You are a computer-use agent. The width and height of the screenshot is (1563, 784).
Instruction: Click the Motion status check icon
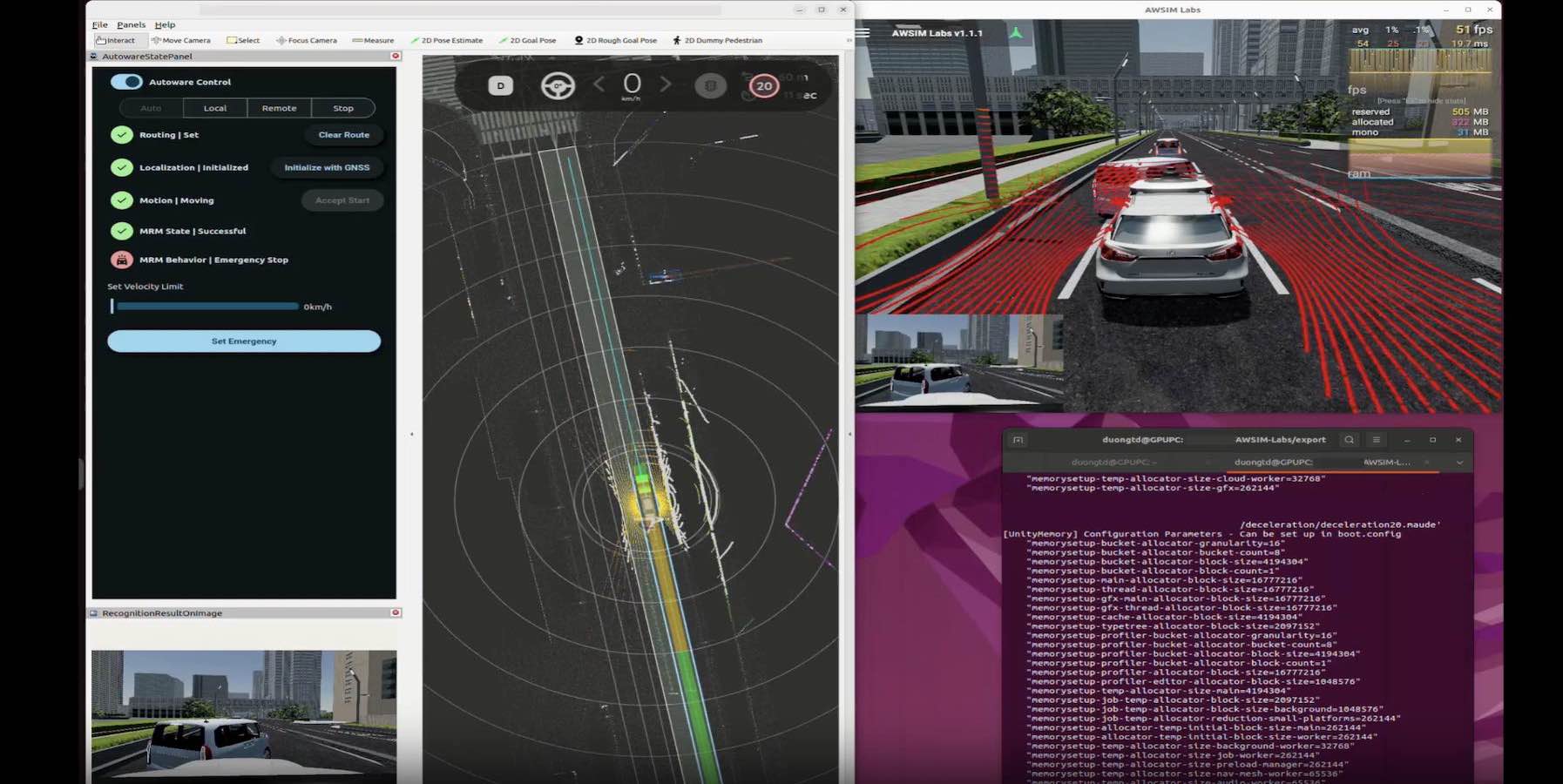122,200
